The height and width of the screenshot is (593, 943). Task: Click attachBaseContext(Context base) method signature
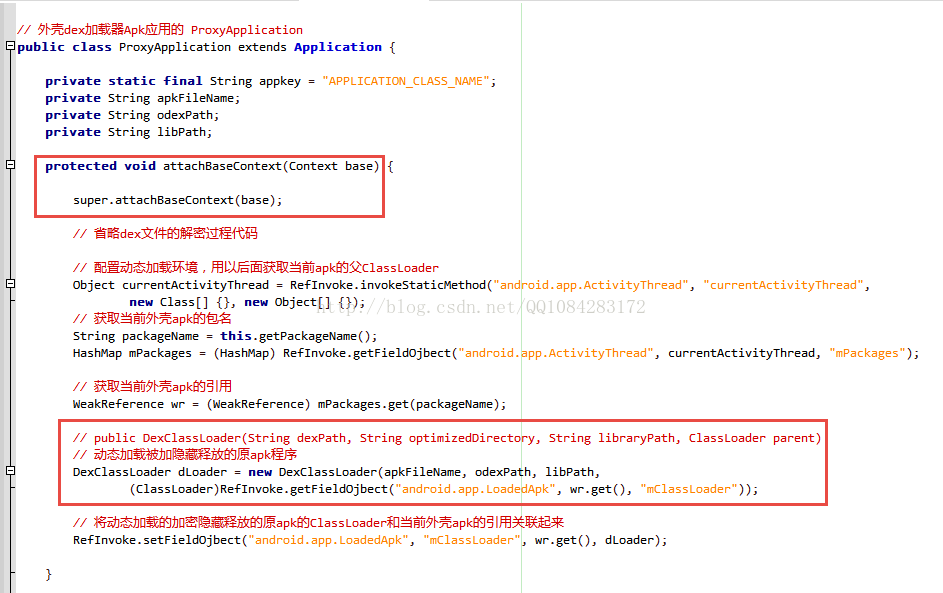[212, 166]
